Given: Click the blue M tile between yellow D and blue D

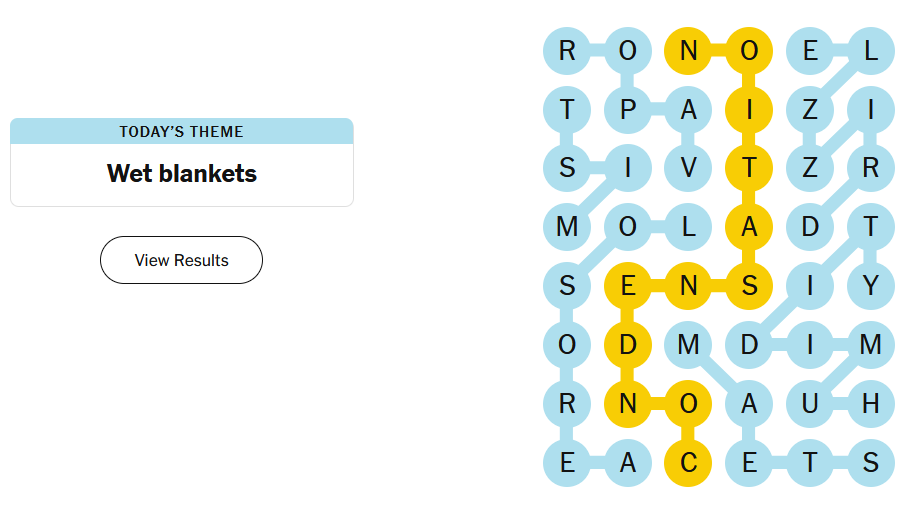Looking at the screenshot, I should pyautogui.click(x=688, y=345).
